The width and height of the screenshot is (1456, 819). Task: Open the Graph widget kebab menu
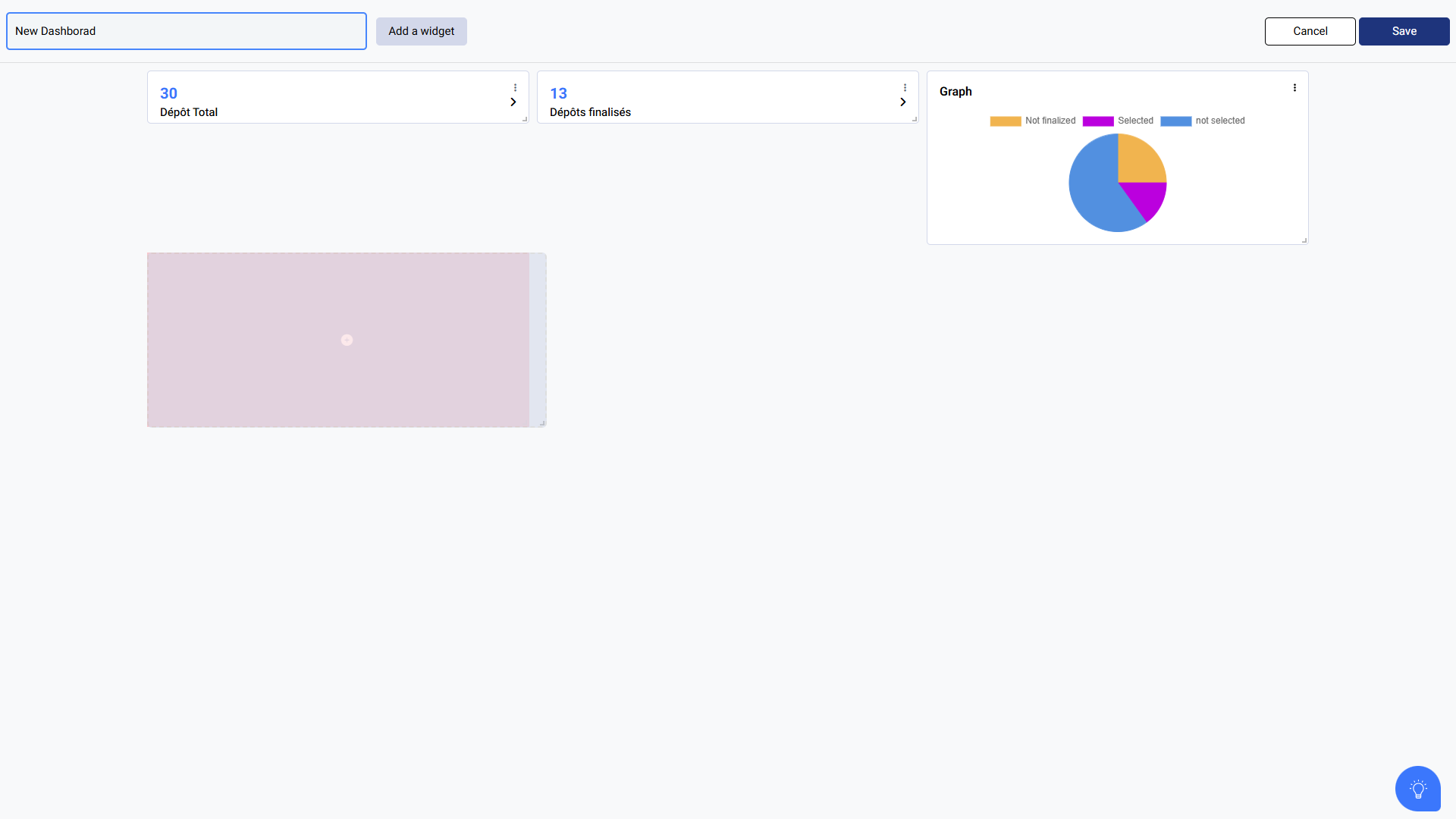1294,88
